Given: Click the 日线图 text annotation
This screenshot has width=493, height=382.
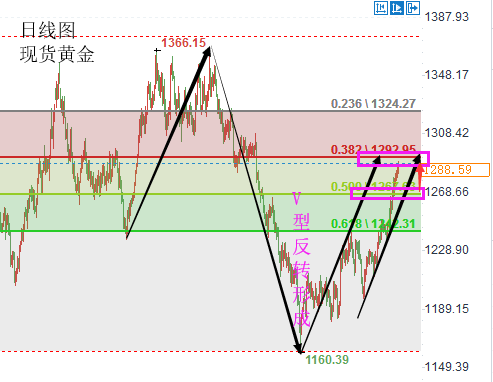Looking at the screenshot, I should 48,30.
